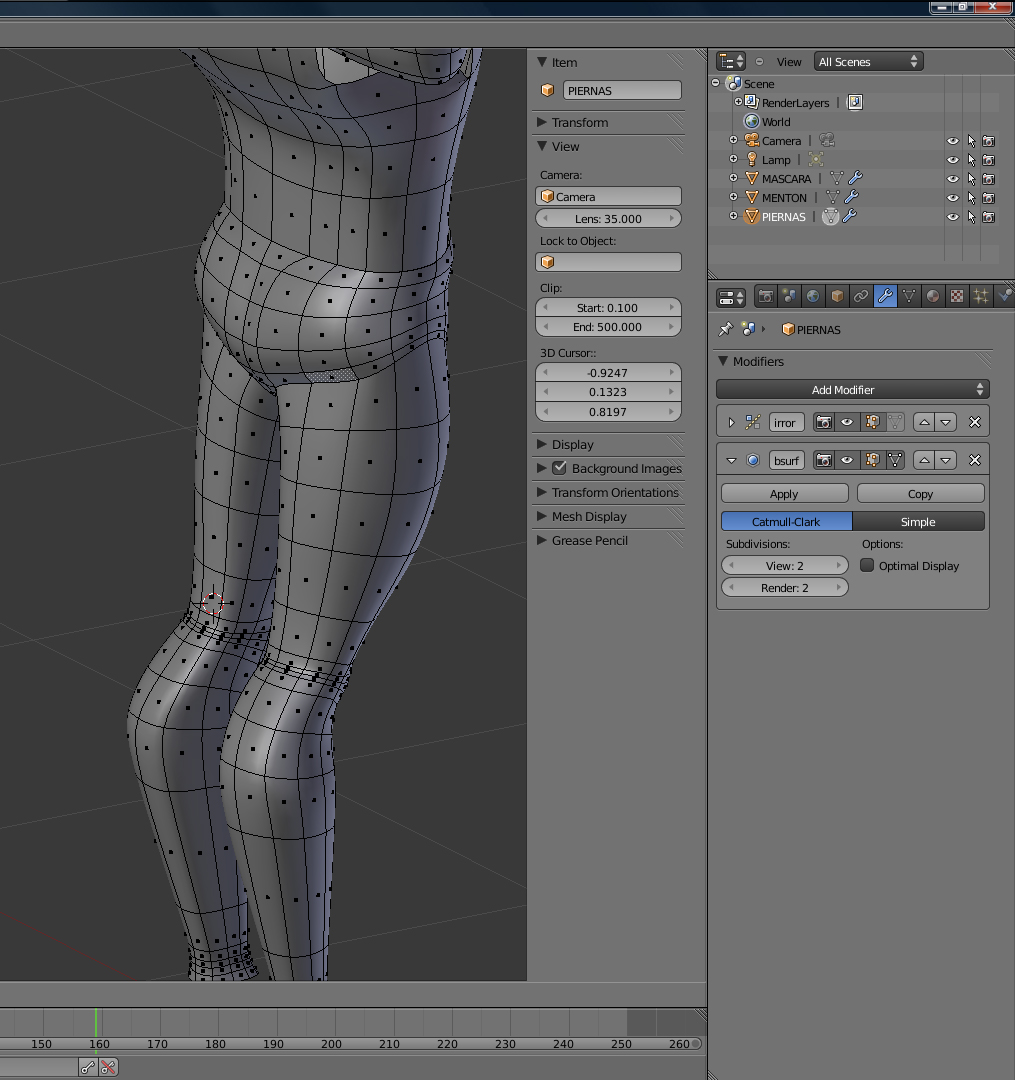Uncheck the Background Images checkbox

pos(560,468)
